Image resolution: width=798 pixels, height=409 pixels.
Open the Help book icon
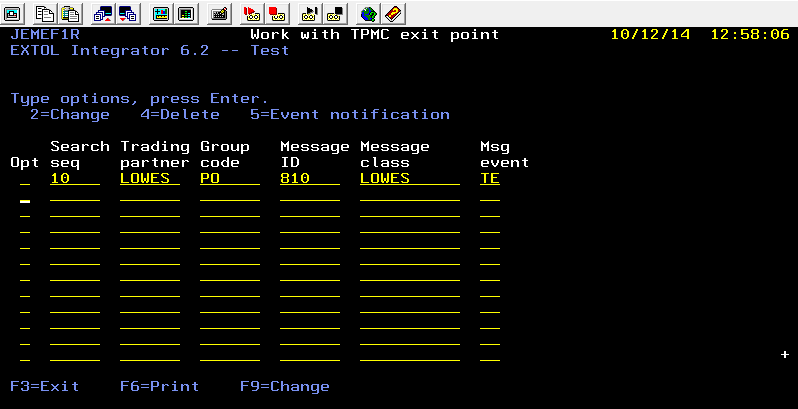(x=392, y=14)
